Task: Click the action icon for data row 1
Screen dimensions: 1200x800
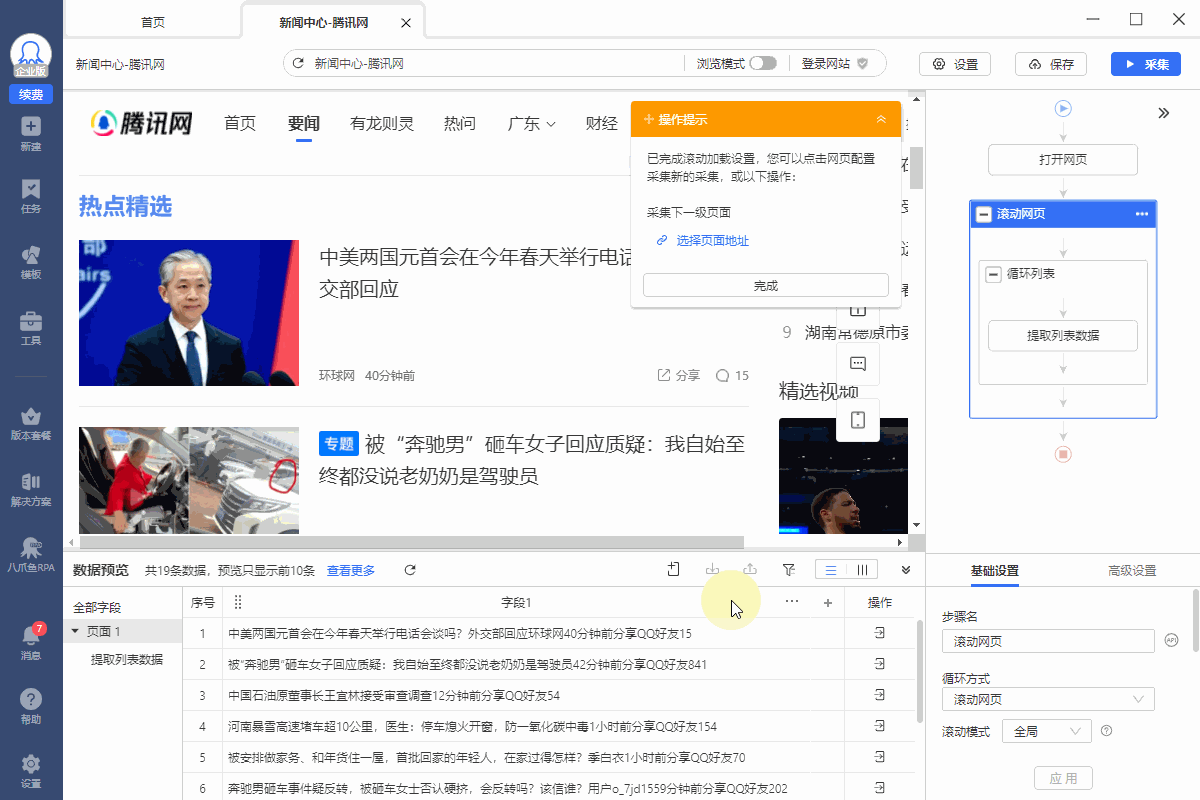Action: point(880,633)
